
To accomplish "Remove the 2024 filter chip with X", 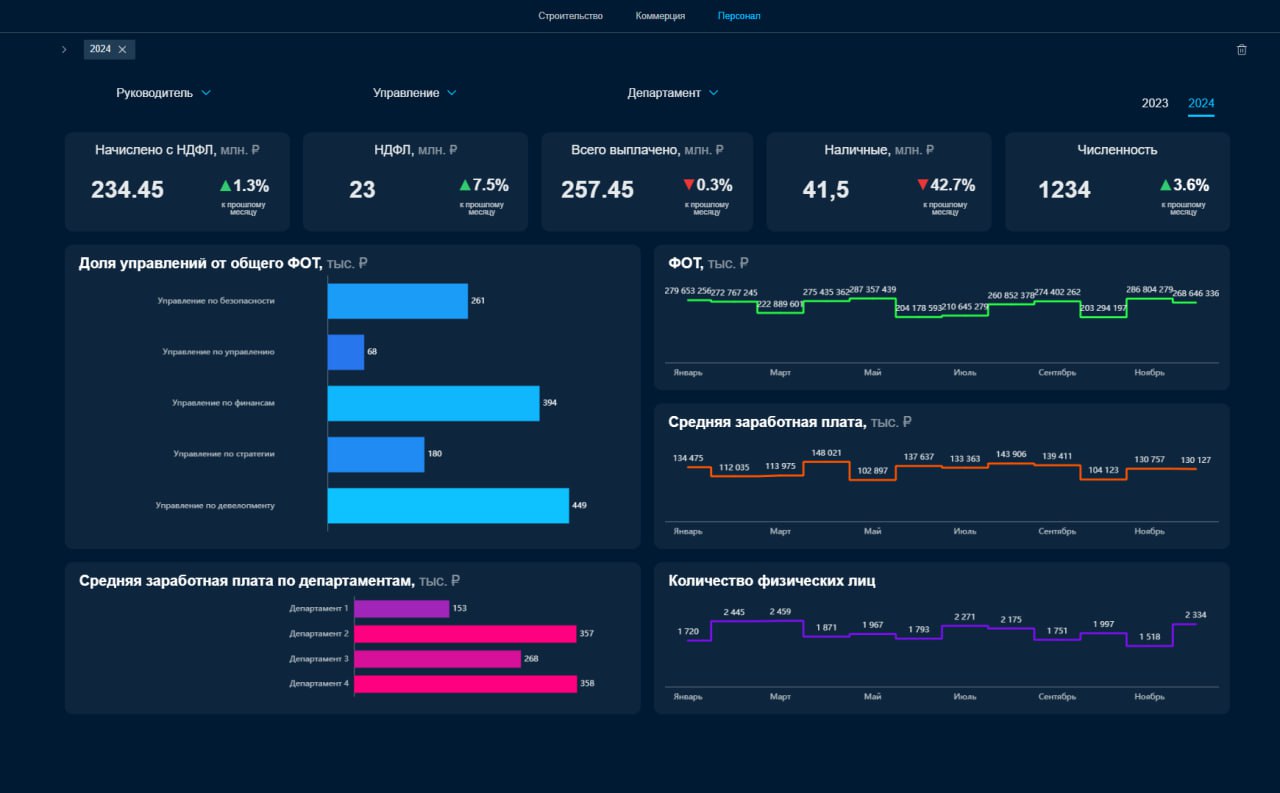I will [x=122, y=49].
